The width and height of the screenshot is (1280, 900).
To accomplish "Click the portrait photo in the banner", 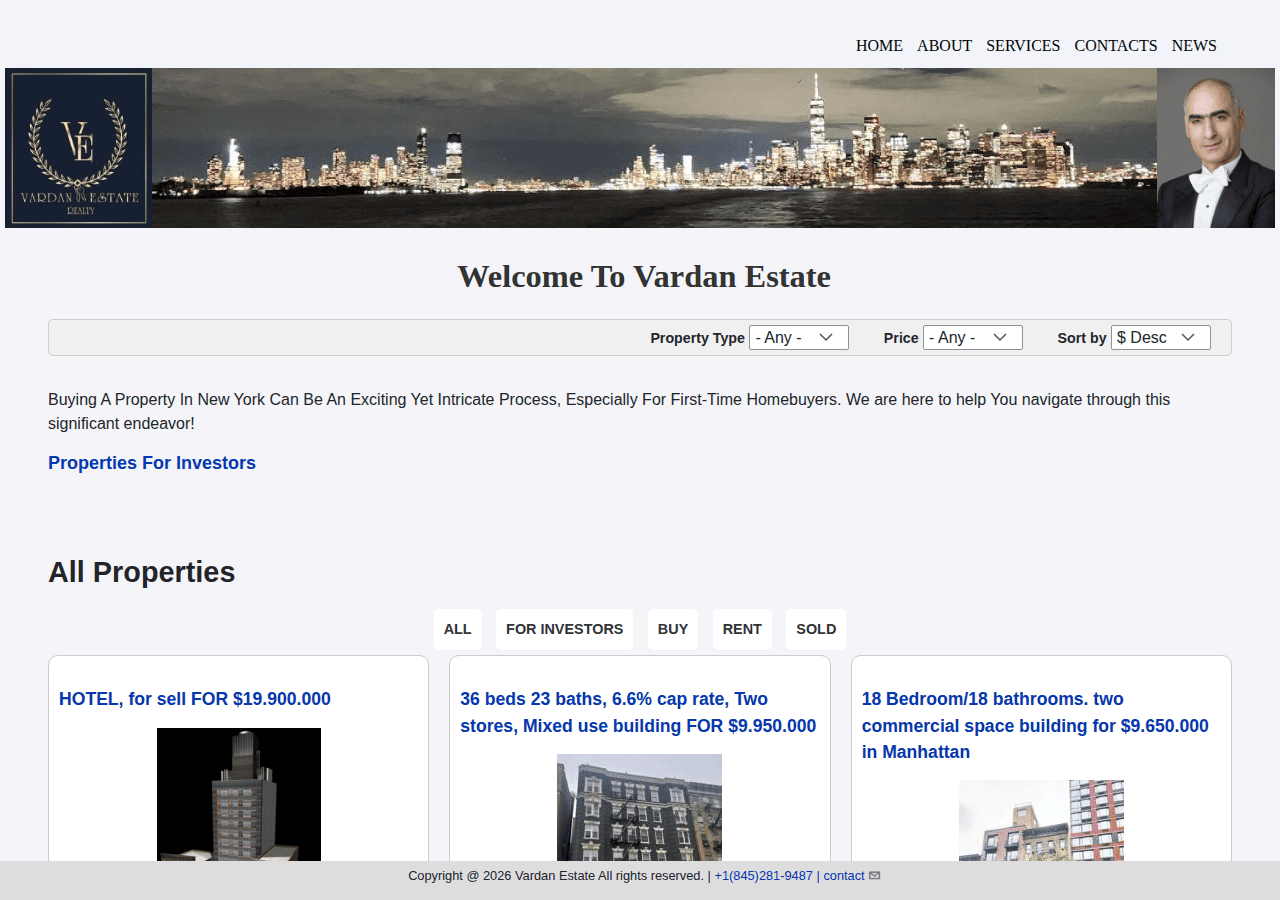I will click(x=1216, y=148).
